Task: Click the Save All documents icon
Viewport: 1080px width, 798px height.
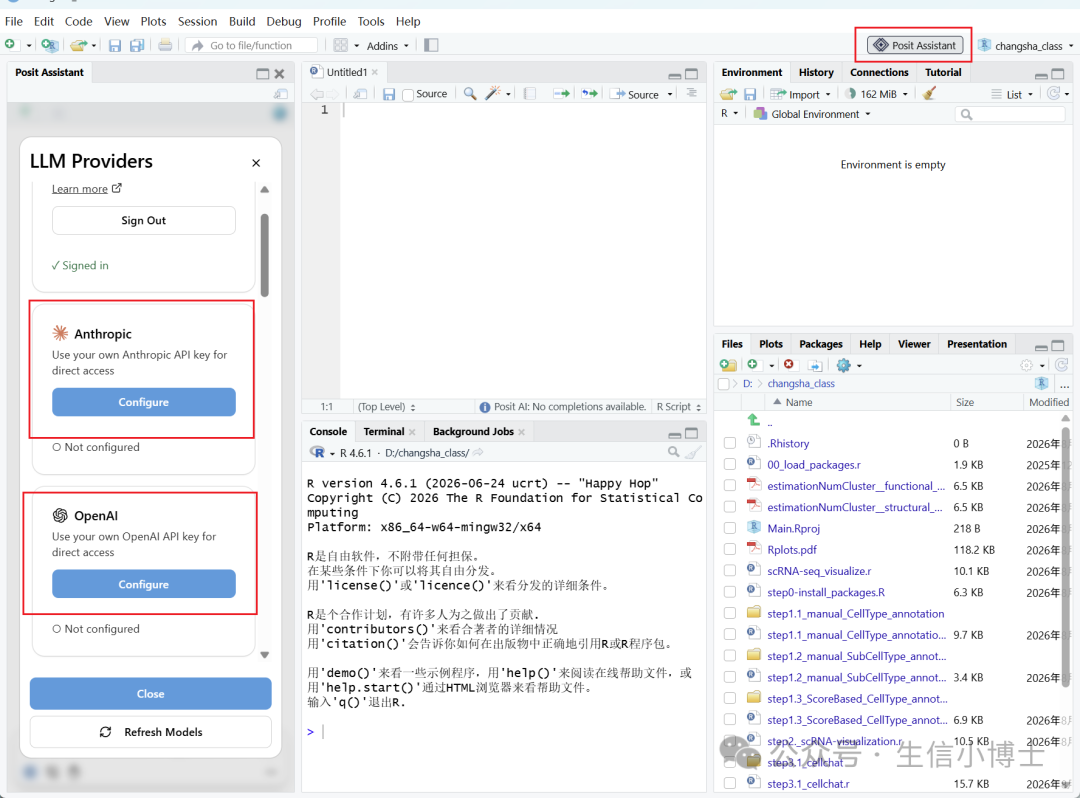Action: point(137,45)
